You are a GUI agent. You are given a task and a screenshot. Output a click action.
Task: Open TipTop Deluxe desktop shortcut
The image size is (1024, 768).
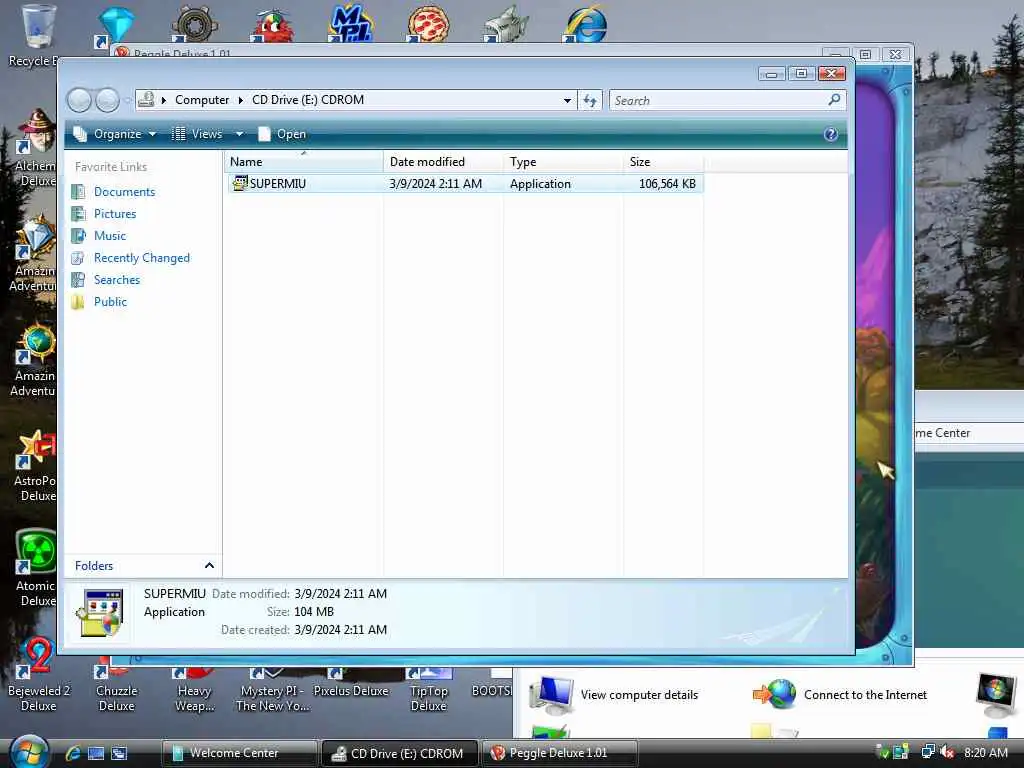coord(428,690)
